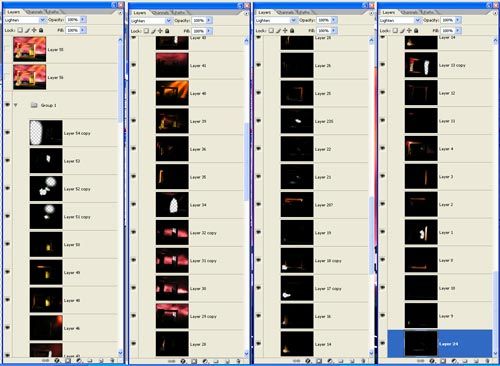
Task: Open Opacity arrow flyout in the rightmost panel
Action: [x=458, y=20]
